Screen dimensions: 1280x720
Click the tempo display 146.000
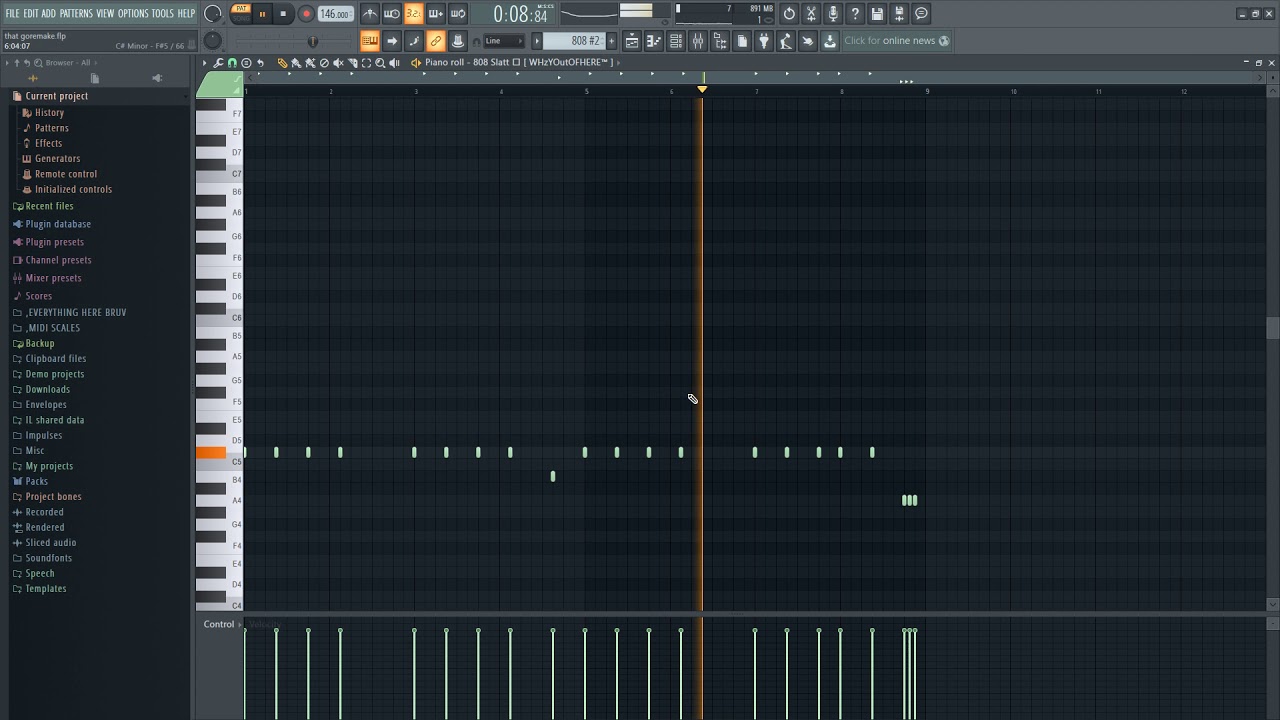pos(335,14)
